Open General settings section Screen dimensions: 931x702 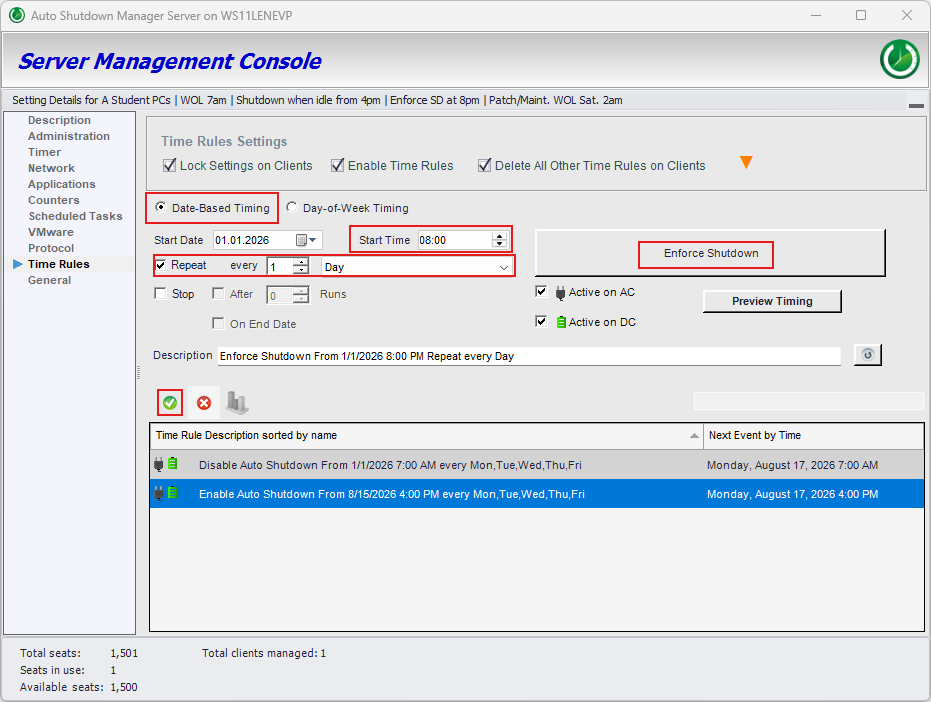[49, 280]
